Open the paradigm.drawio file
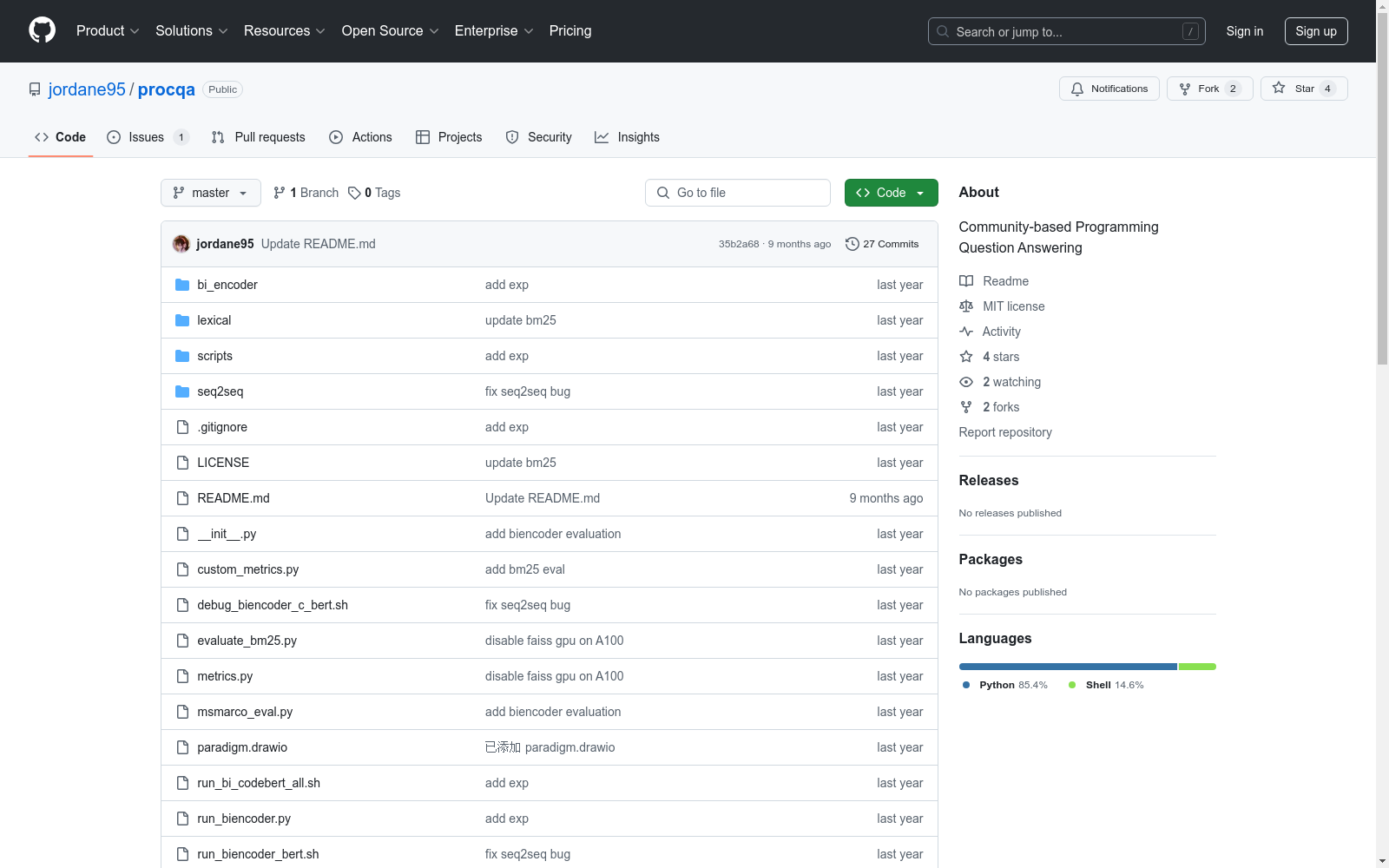1389x868 pixels. click(x=242, y=747)
